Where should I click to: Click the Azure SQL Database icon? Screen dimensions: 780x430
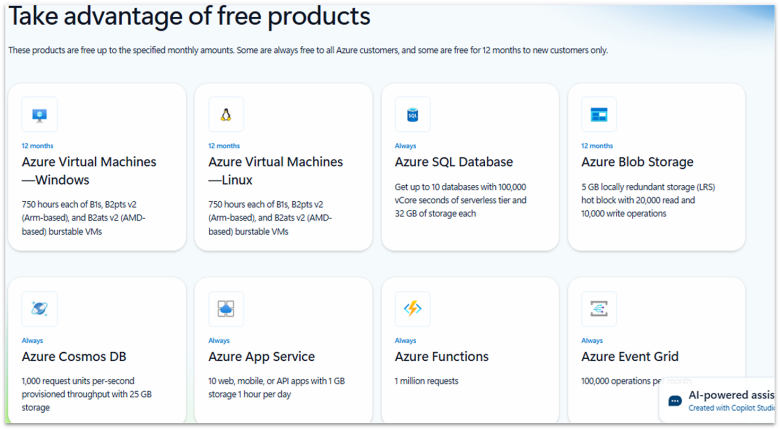click(x=412, y=115)
